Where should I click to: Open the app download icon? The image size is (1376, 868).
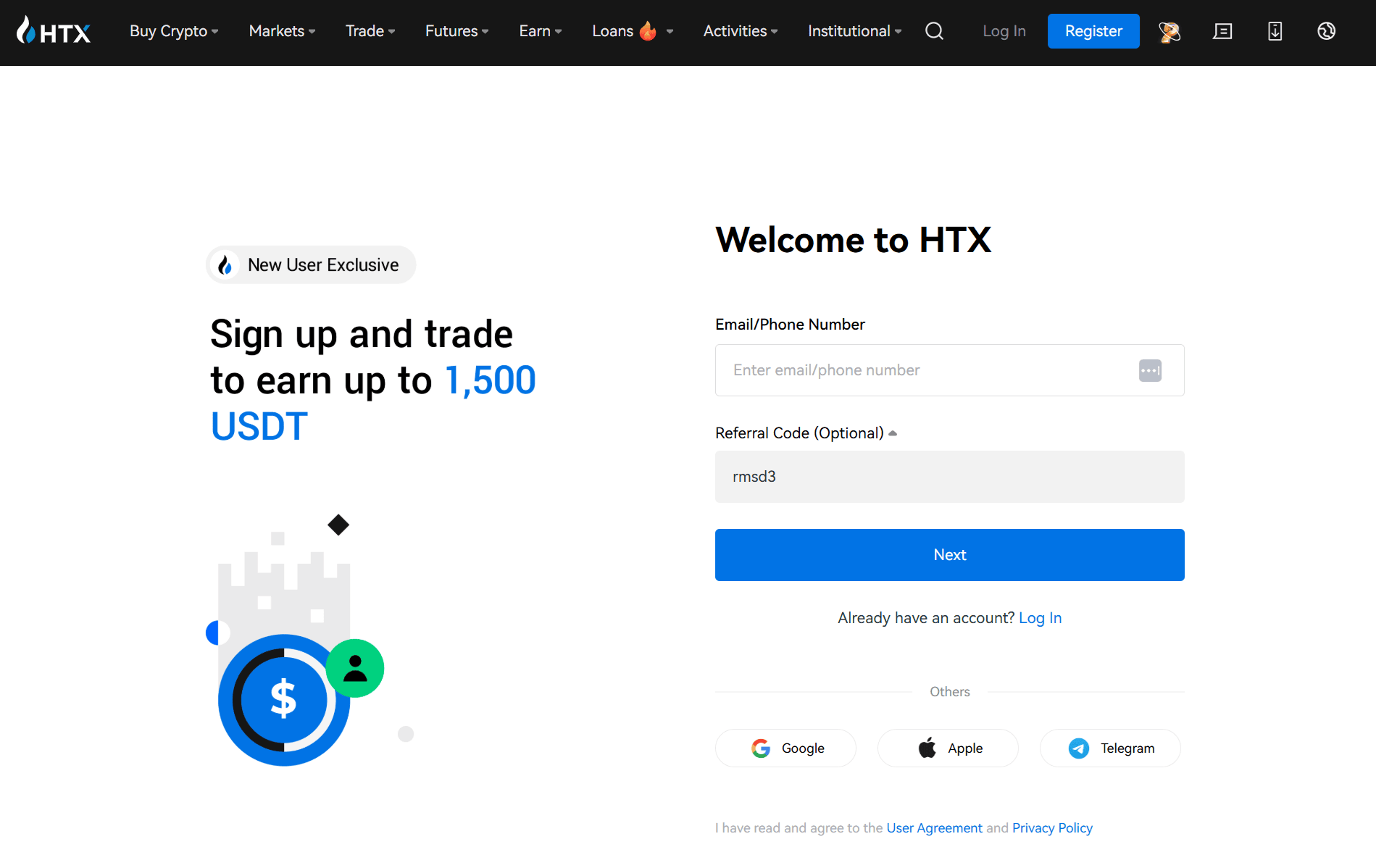tap(1275, 31)
